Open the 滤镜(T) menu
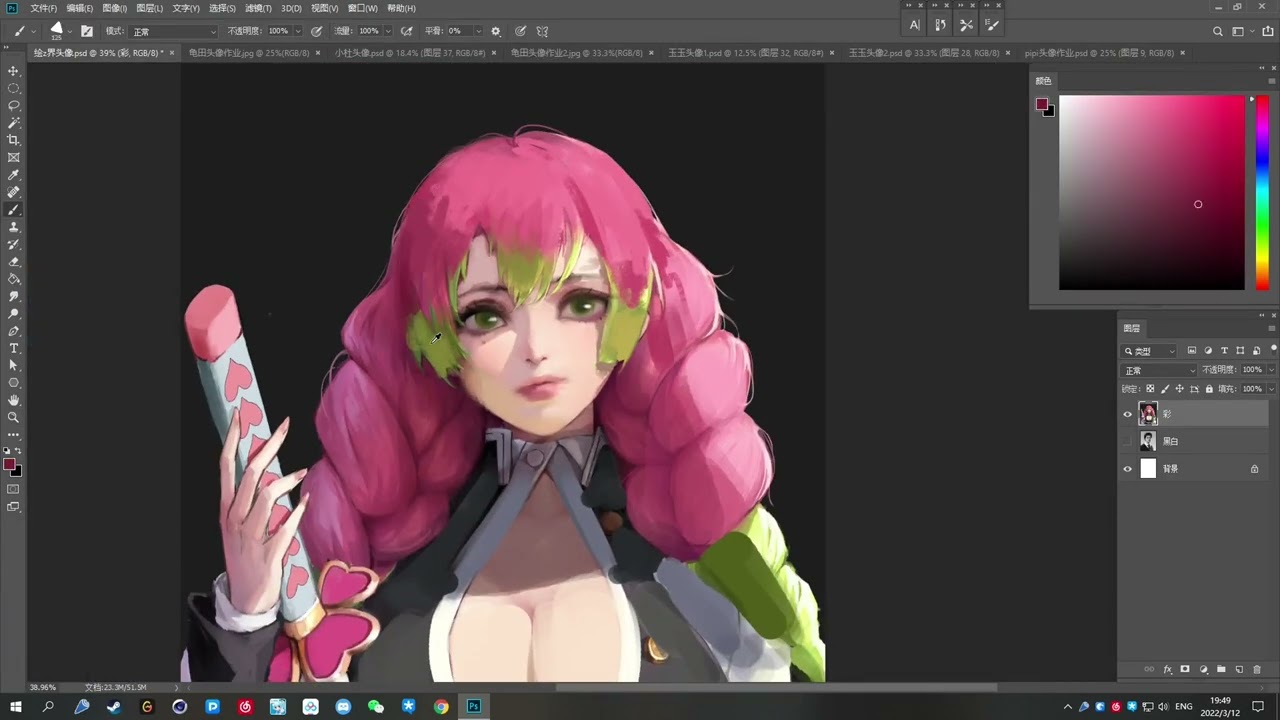The height and width of the screenshot is (720, 1280). click(258, 8)
